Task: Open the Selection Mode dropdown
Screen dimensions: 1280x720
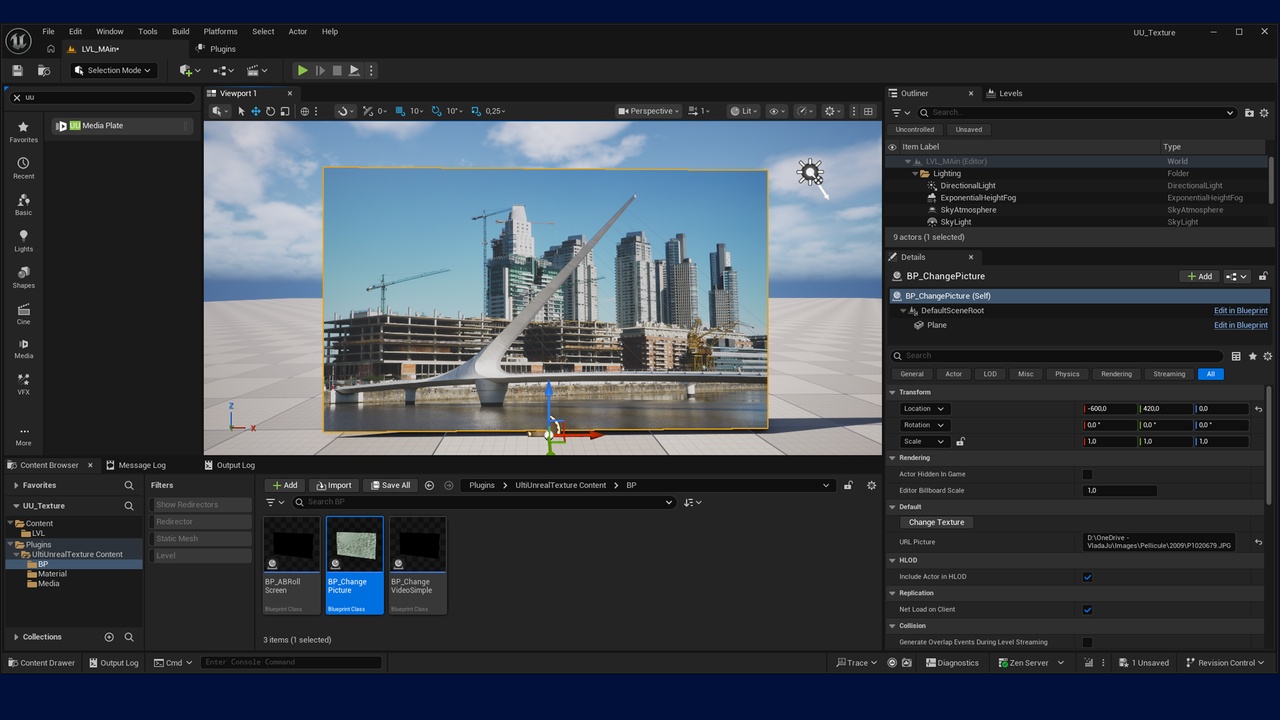Action: [x=112, y=70]
